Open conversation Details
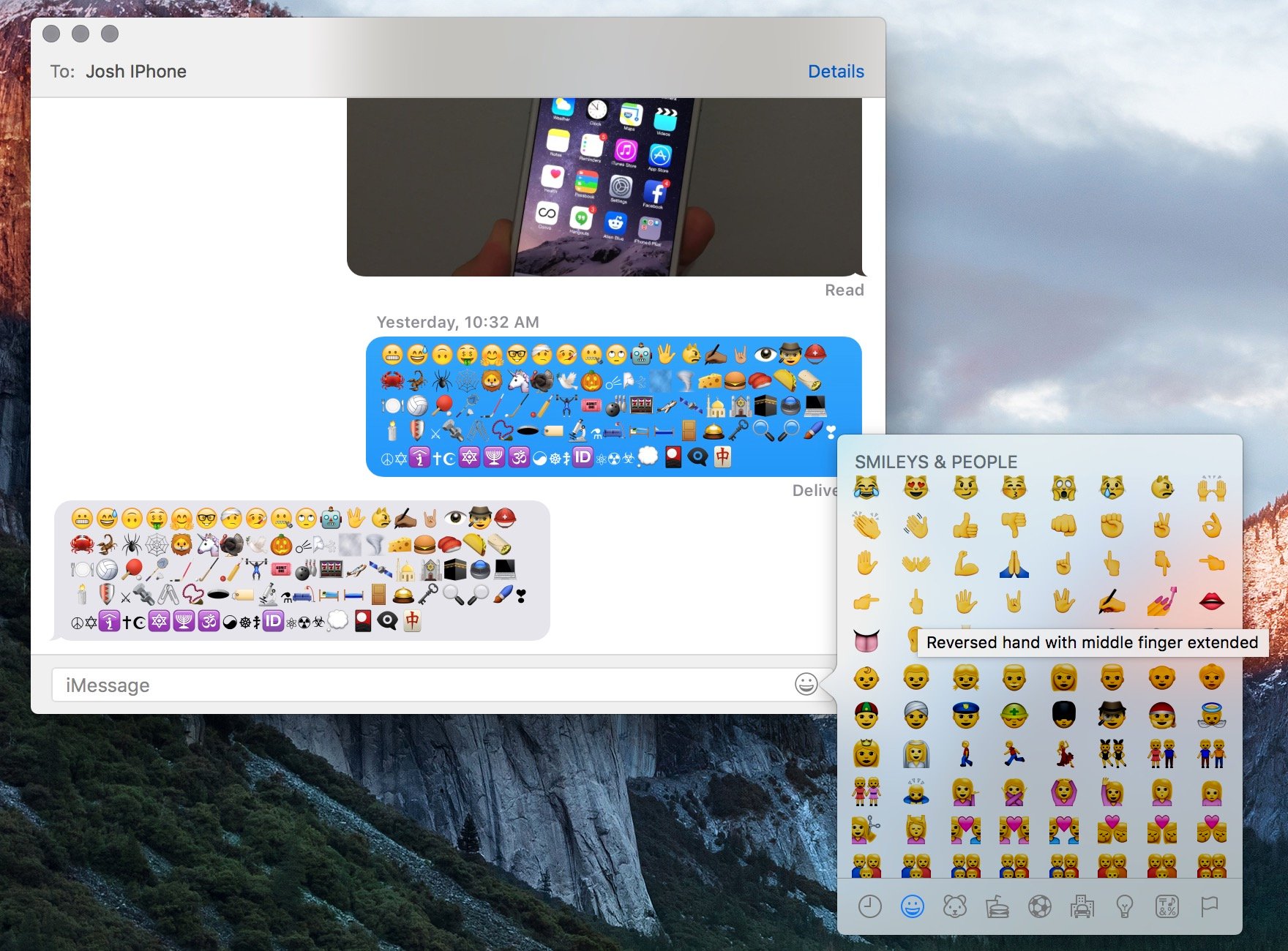1288x951 pixels. pos(836,71)
